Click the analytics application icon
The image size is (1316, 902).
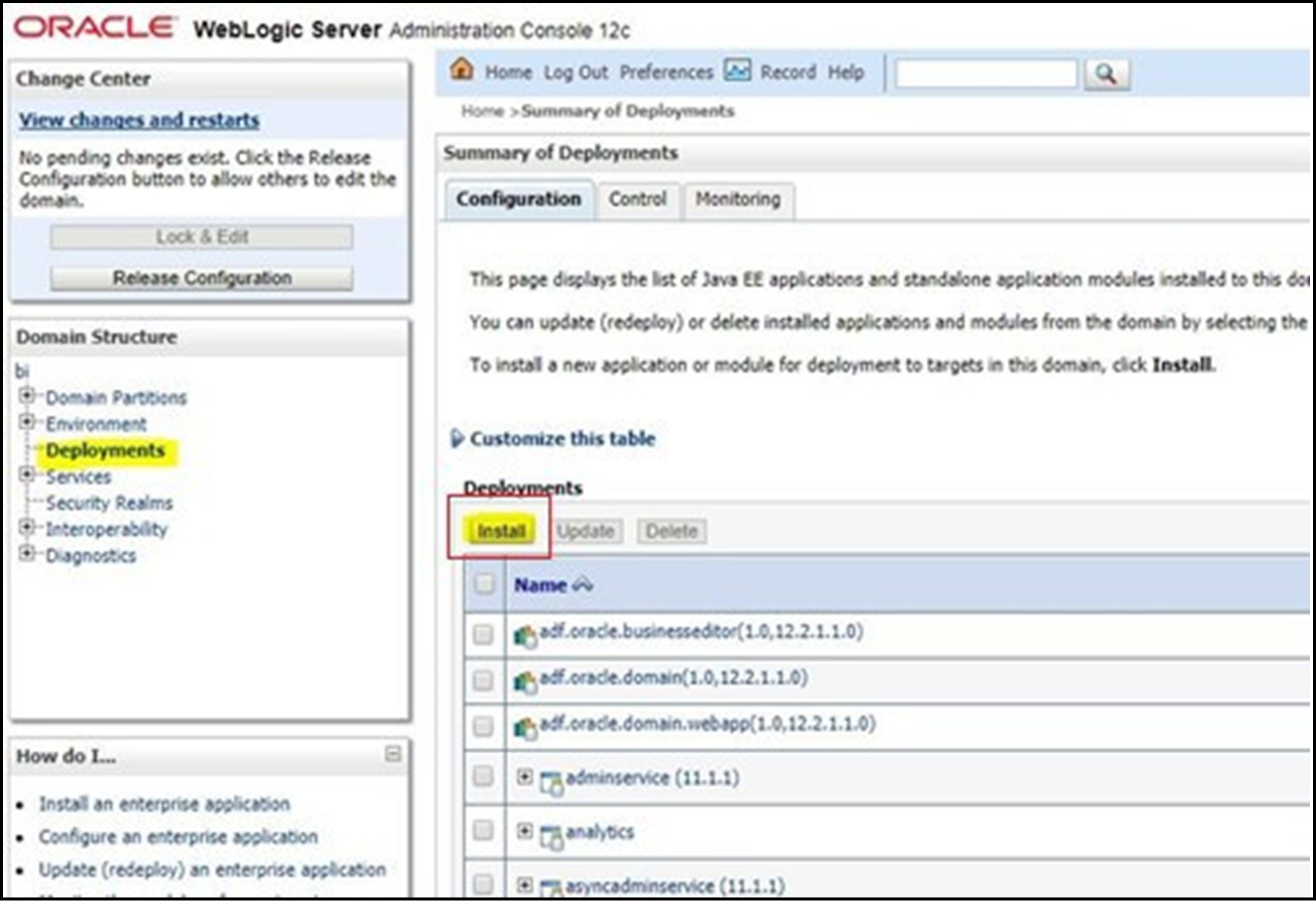tap(552, 837)
